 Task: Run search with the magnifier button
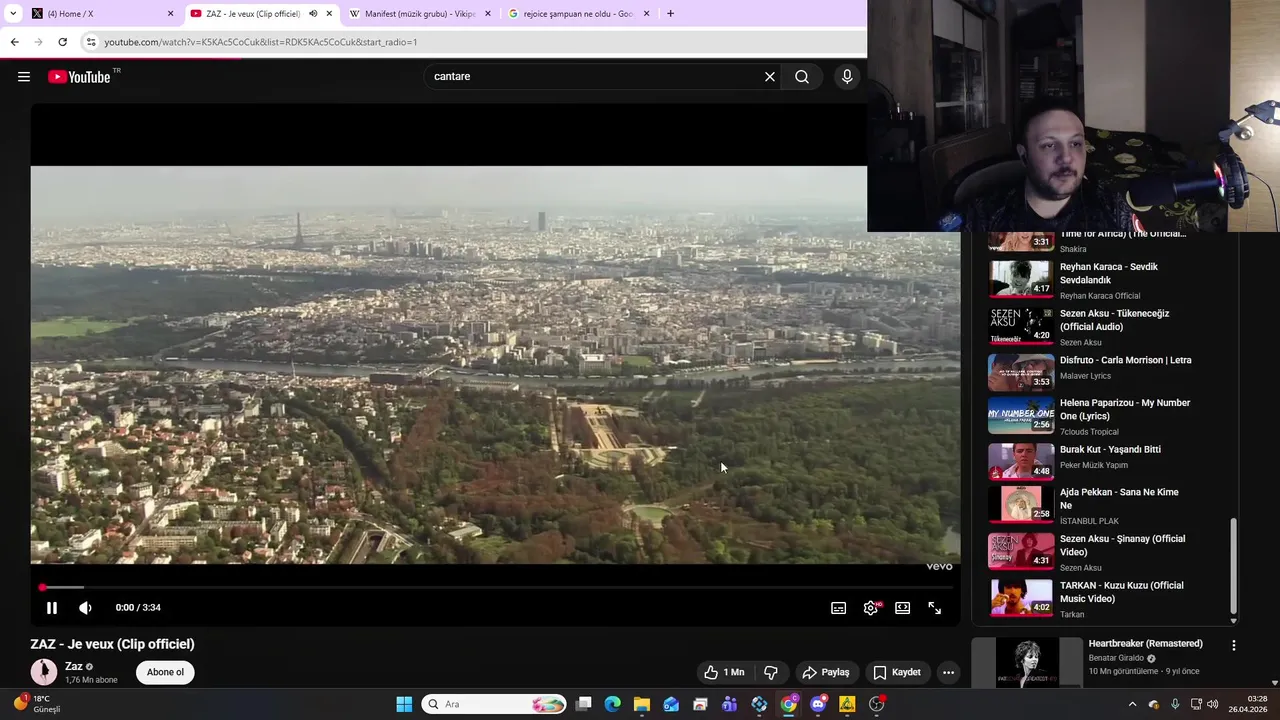802,77
